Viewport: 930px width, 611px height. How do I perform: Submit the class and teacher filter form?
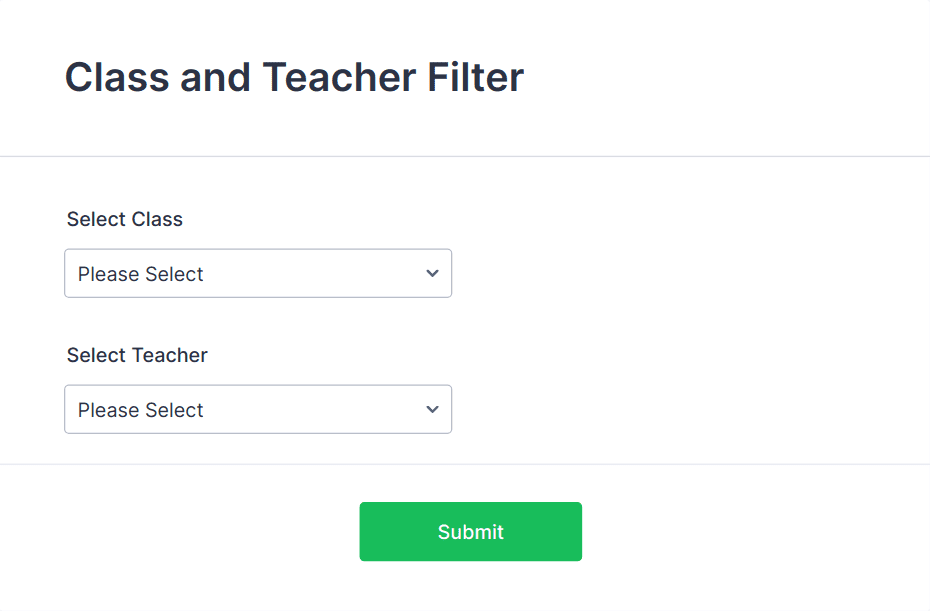pyautogui.click(x=470, y=531)
